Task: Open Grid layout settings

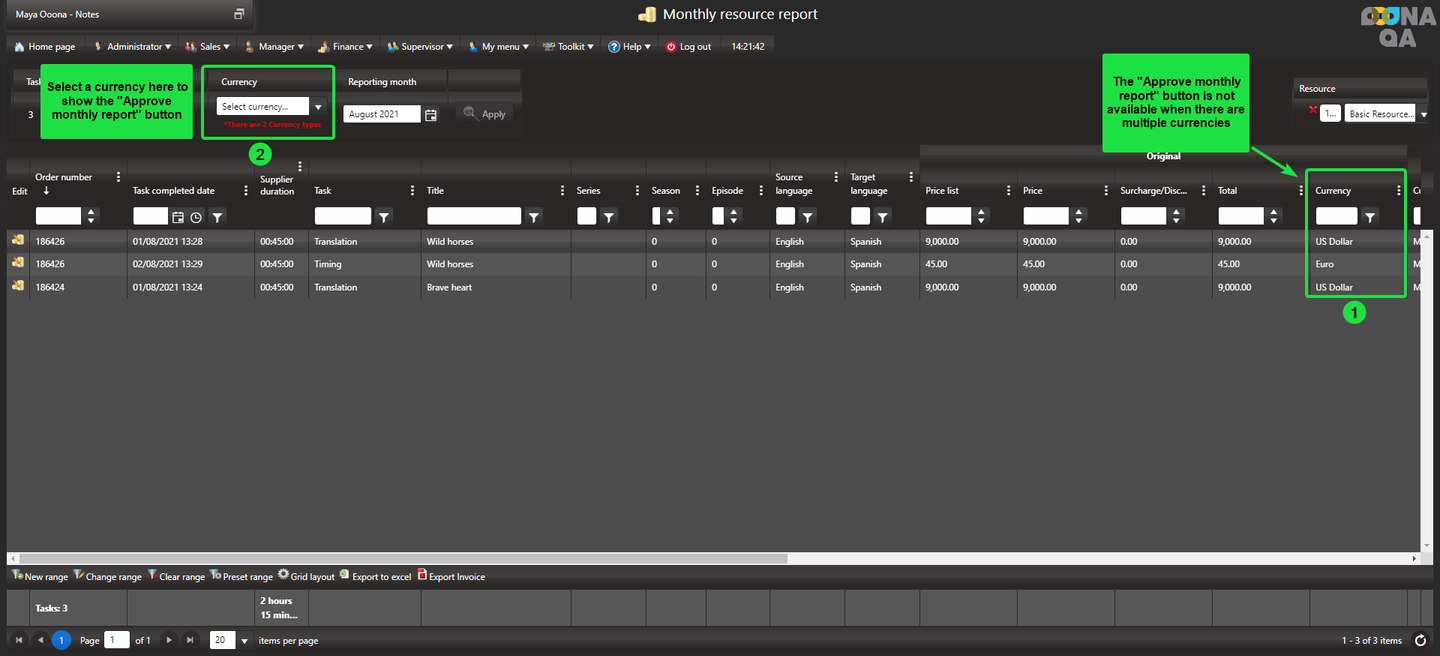Action: (284, 576)
